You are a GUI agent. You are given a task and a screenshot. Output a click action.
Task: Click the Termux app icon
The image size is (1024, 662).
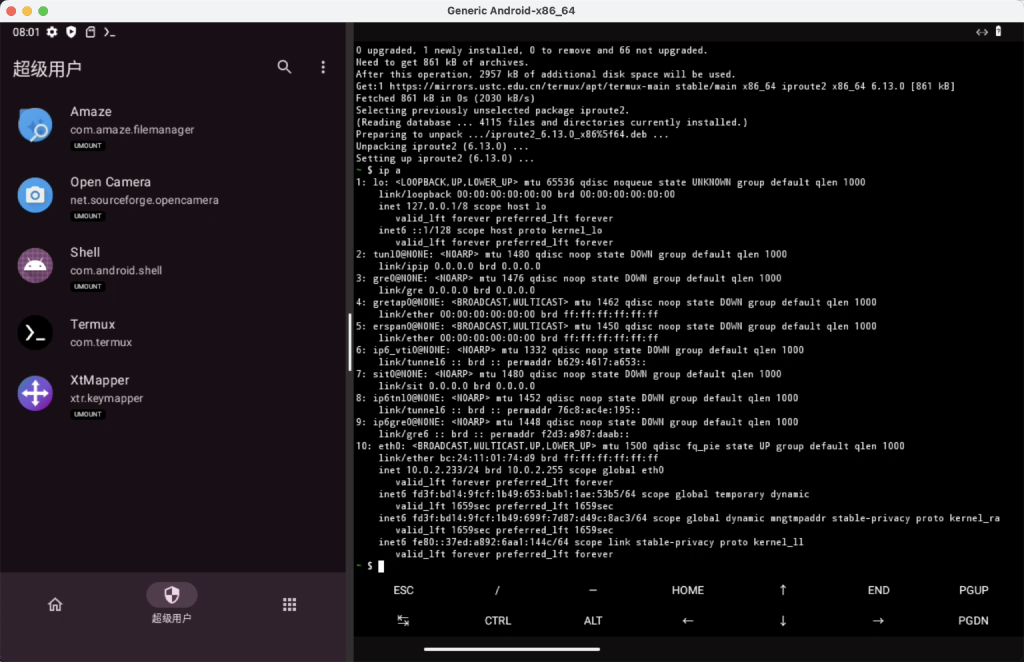coord(35,333)
